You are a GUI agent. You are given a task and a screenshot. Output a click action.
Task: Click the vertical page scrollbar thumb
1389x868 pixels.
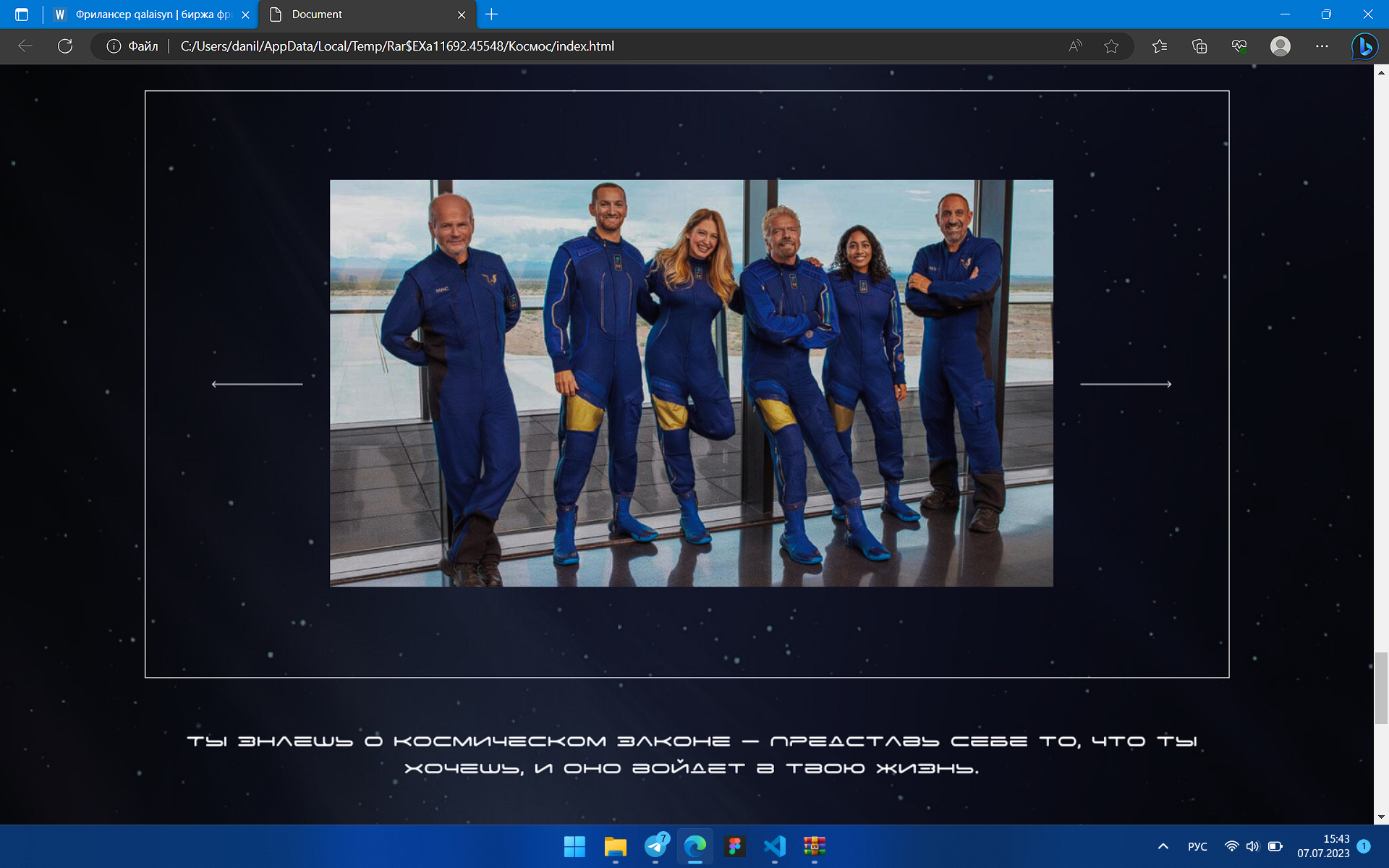[1381, 688]
